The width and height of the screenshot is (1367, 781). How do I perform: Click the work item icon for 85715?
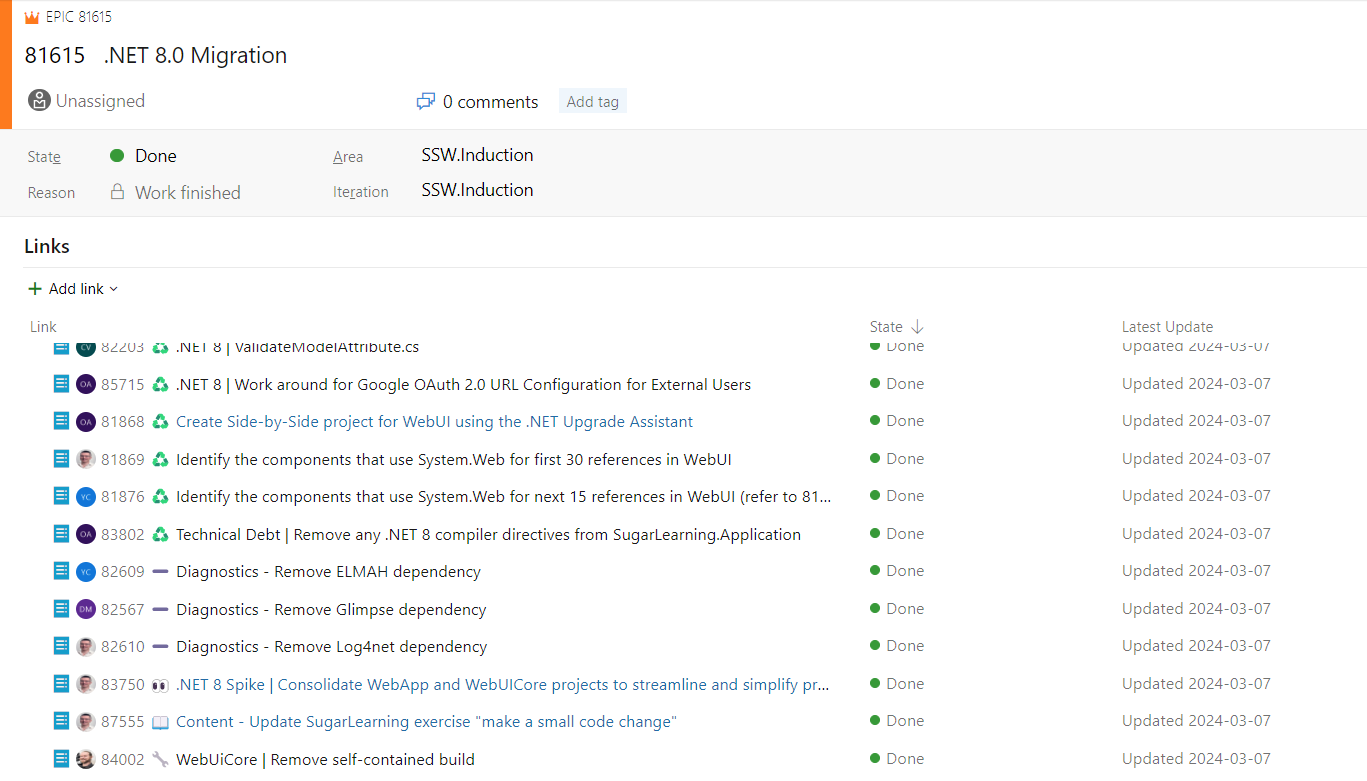point(62,384)
